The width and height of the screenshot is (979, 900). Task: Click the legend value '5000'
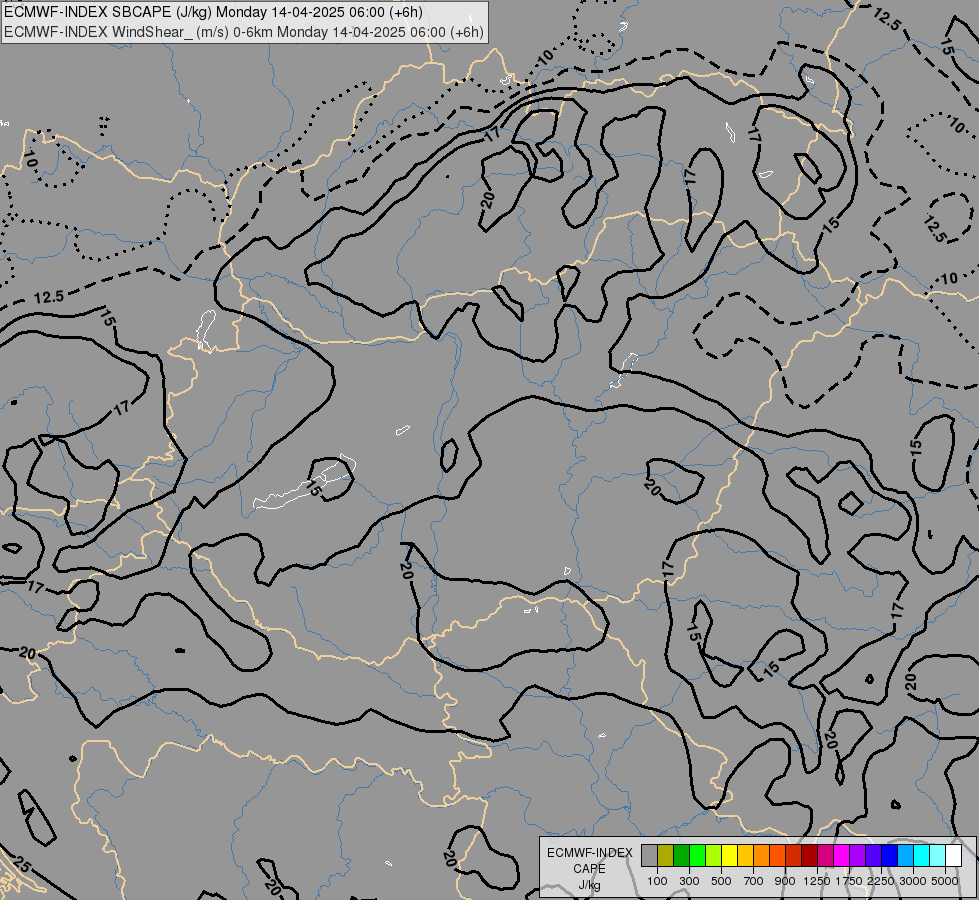(x=945, y=881)
